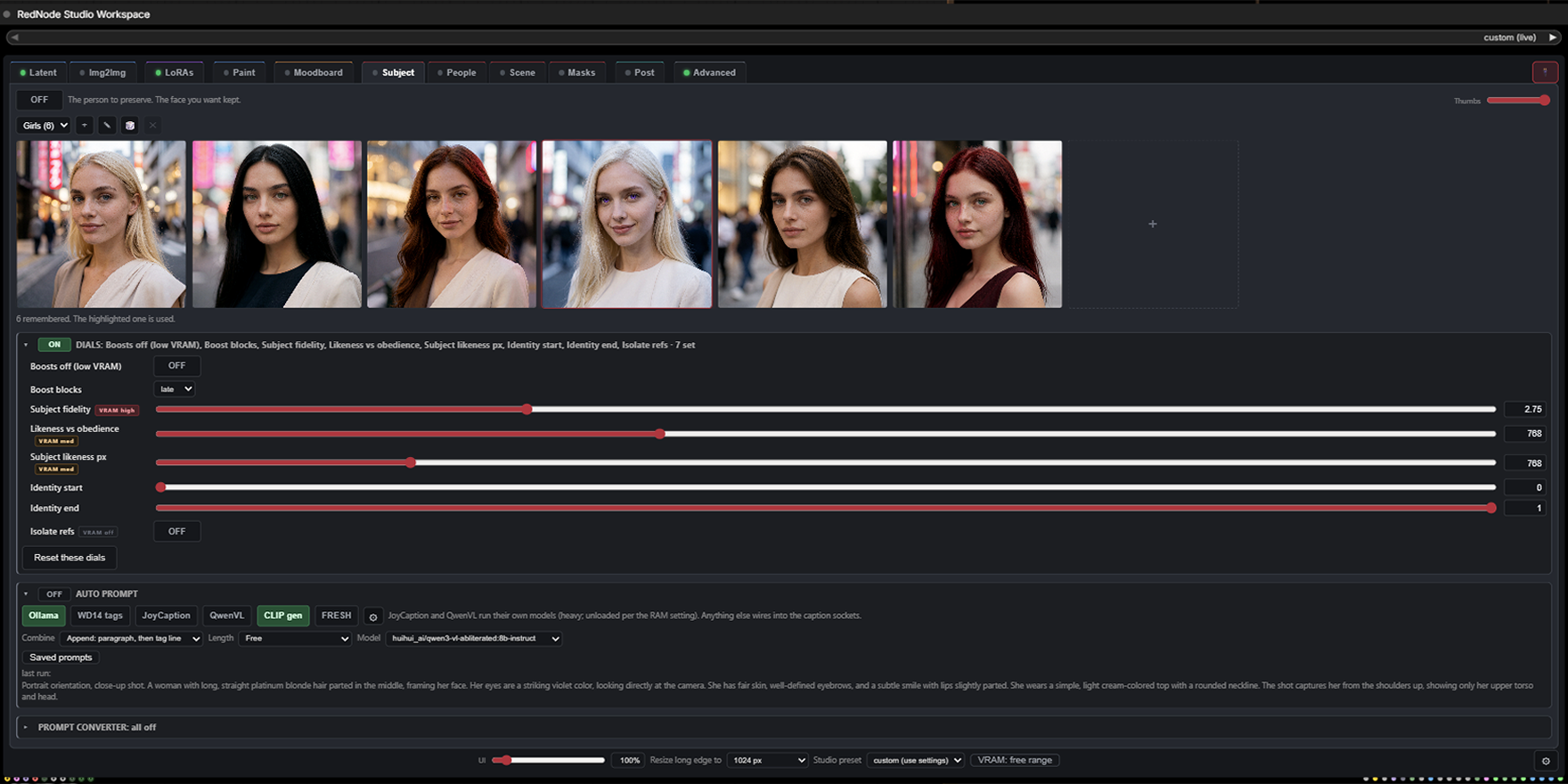Click the dice randomize icon
The width and height of the screenshot is (1568, 784).
pos(130,126)
